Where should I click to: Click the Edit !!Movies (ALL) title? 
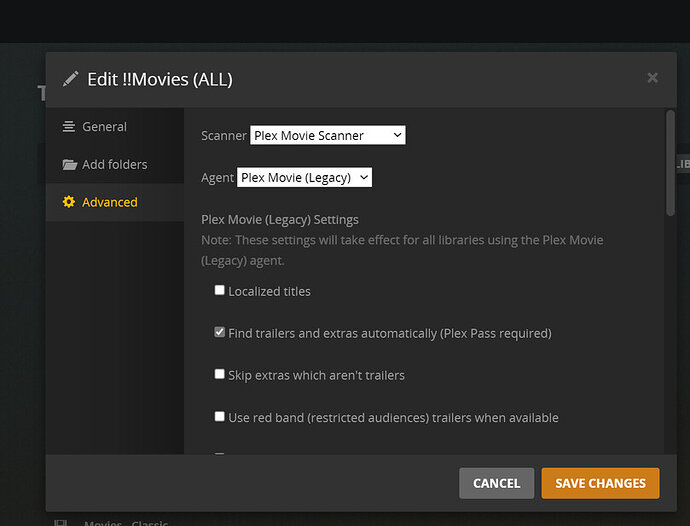point(160,79)
